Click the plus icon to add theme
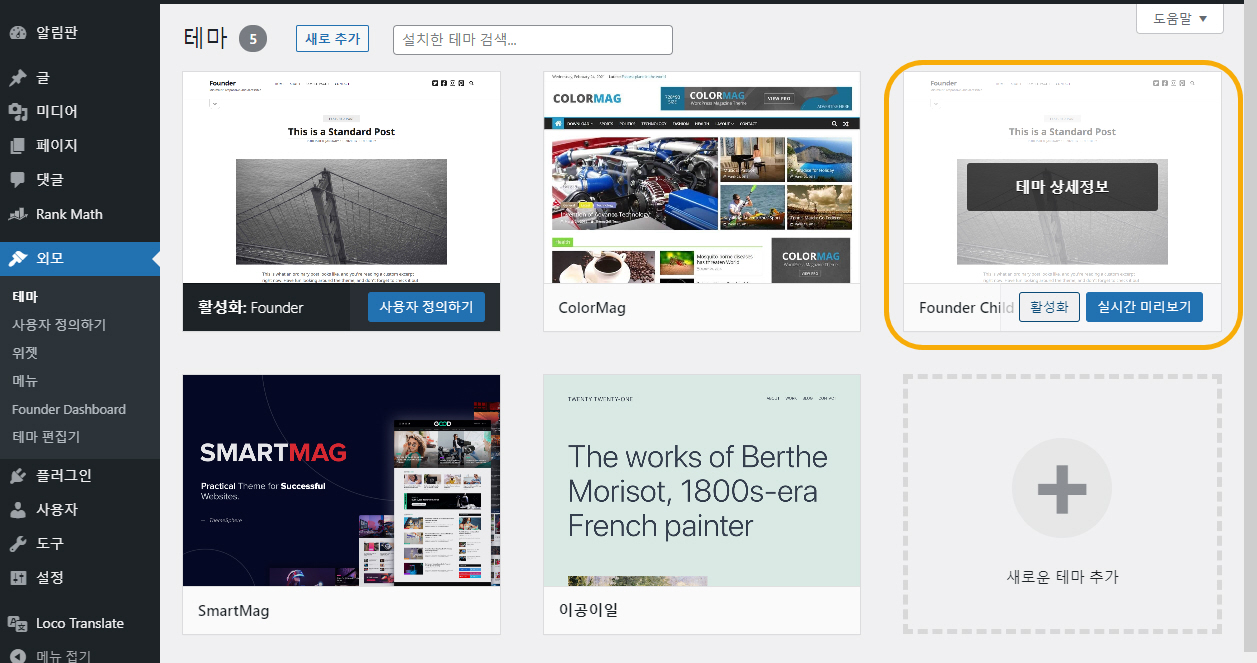This screenshot has height=663, width=1257. point(1062,489)
